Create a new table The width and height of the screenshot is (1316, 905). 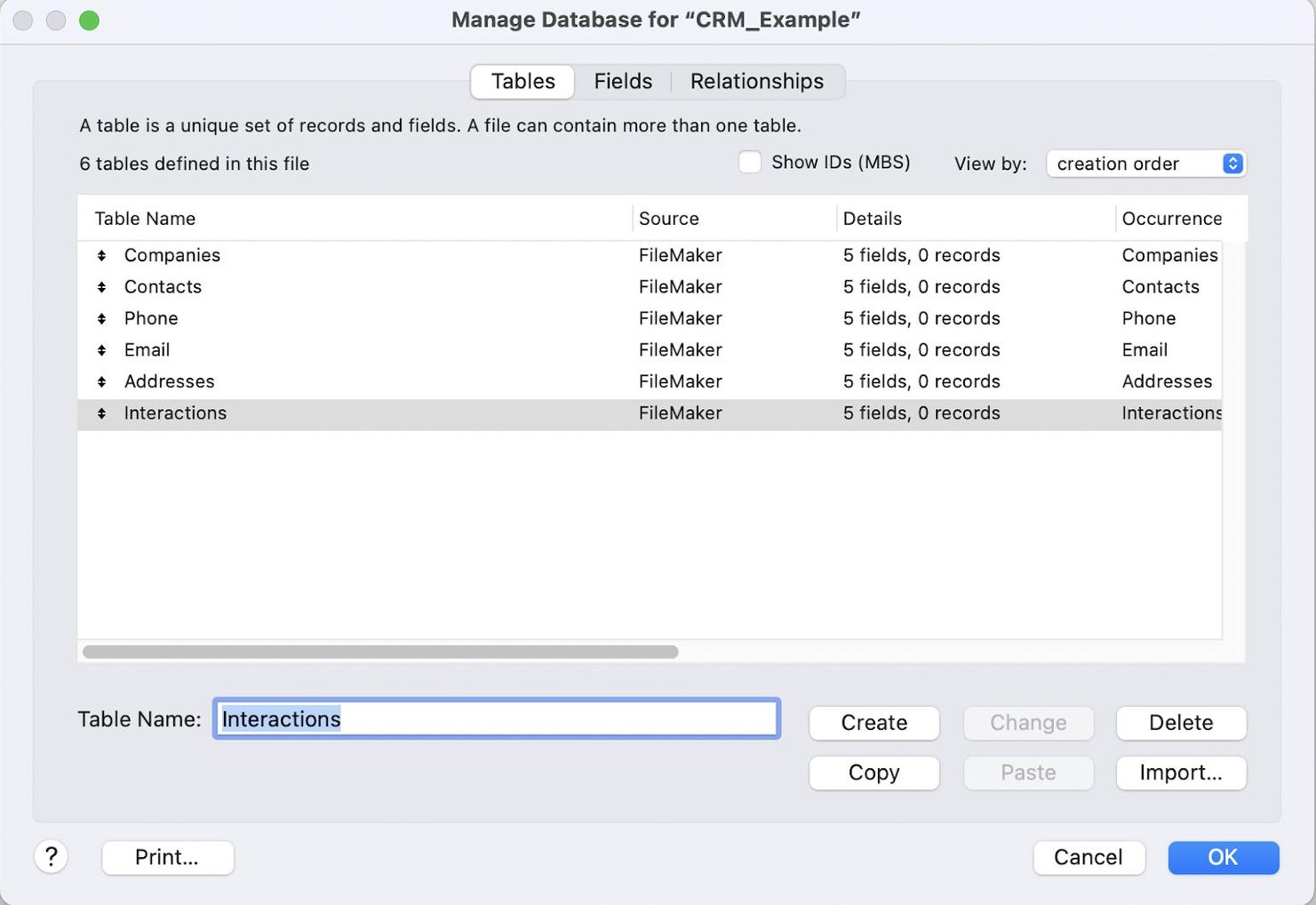click(x=873, y=723)
